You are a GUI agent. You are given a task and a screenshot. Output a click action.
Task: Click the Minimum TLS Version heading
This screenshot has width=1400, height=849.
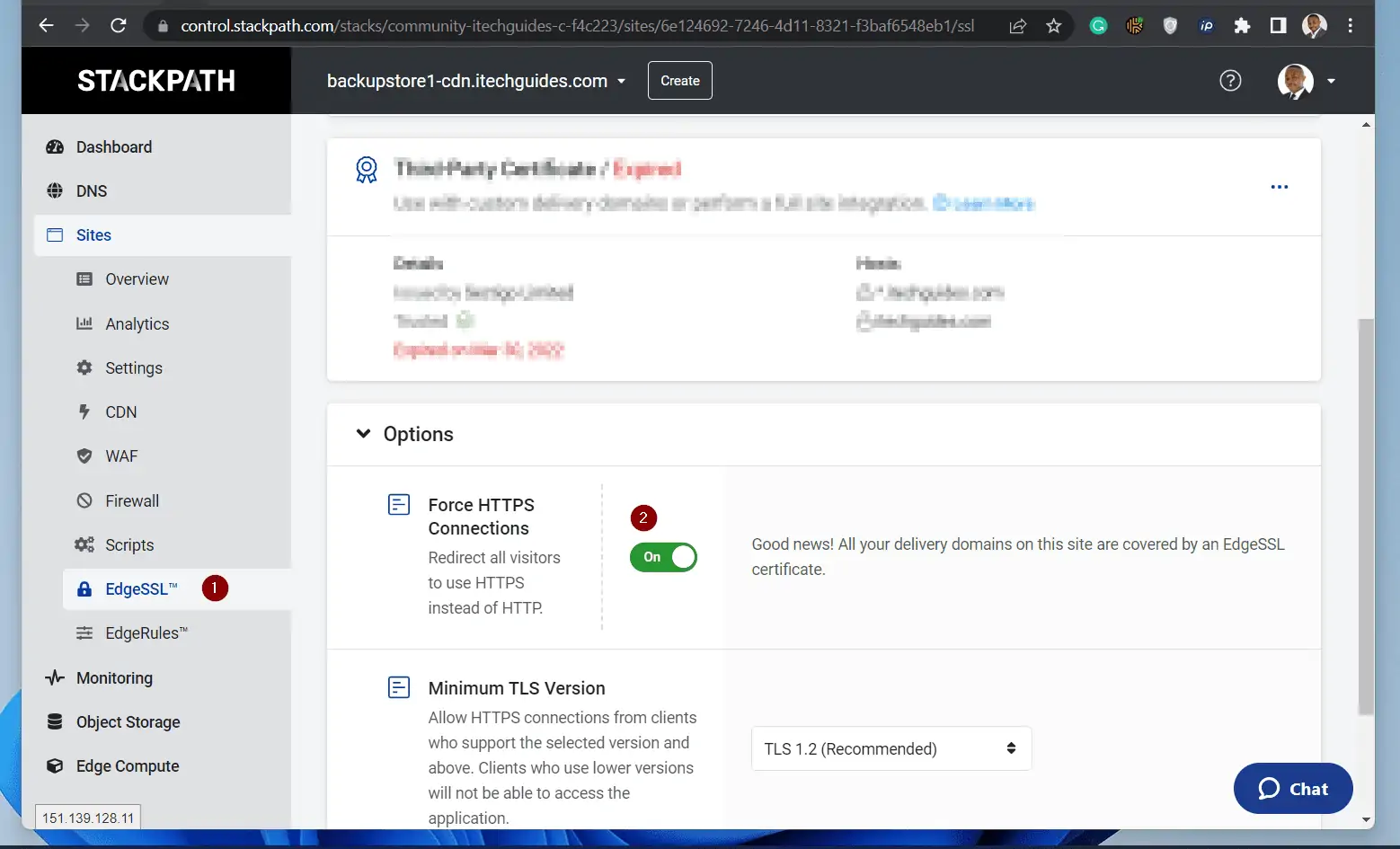(x=517, y=688)
